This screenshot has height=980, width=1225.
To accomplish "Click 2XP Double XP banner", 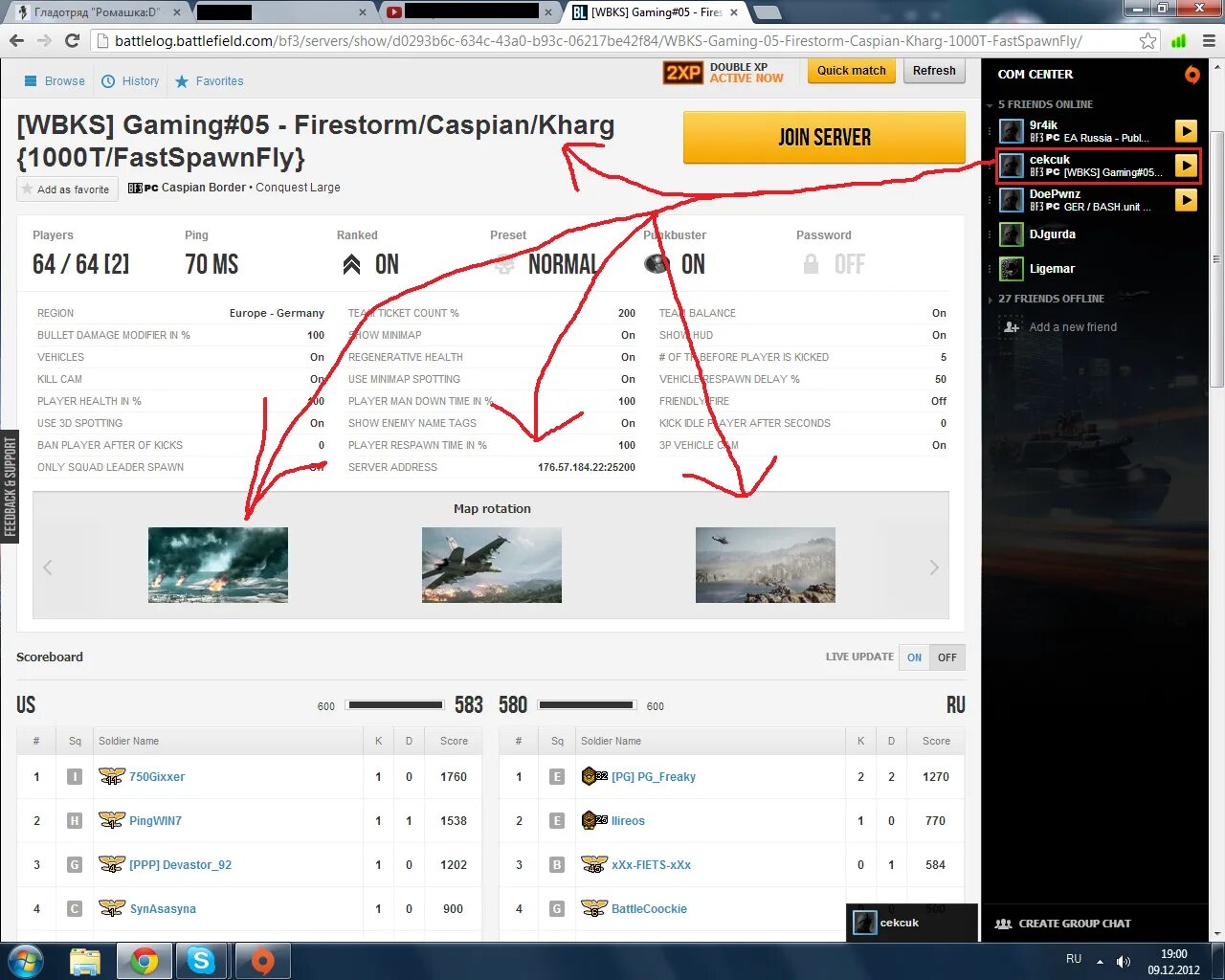I will pyautogui.click(x=724, y=73).
